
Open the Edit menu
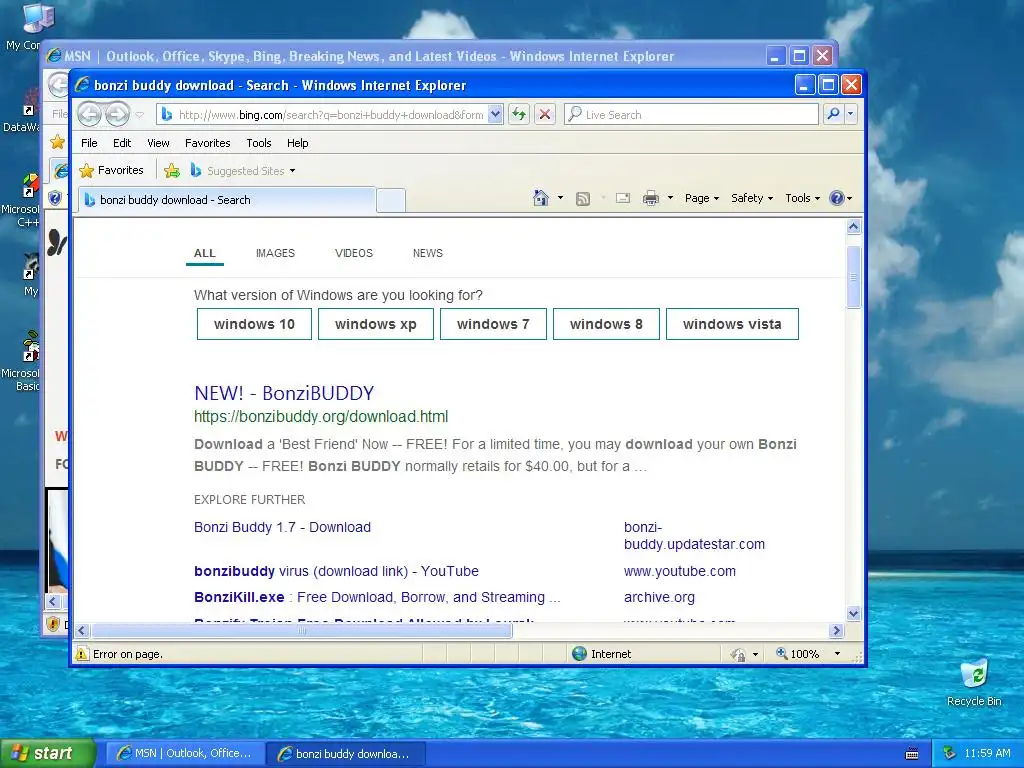pyautogui.click(x=121, y=143)
